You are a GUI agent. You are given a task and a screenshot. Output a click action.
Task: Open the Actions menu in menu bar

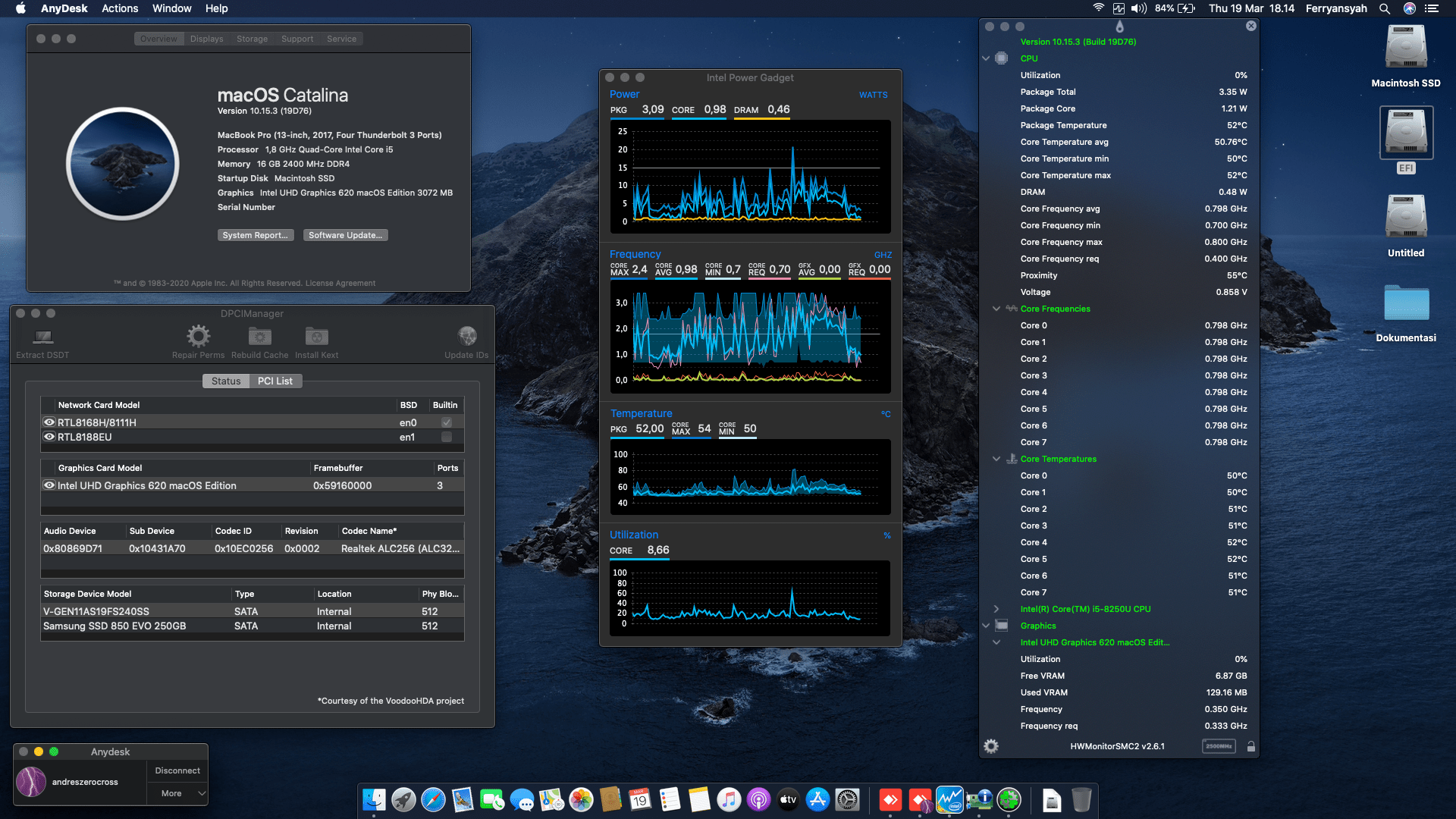coord(120,8)
